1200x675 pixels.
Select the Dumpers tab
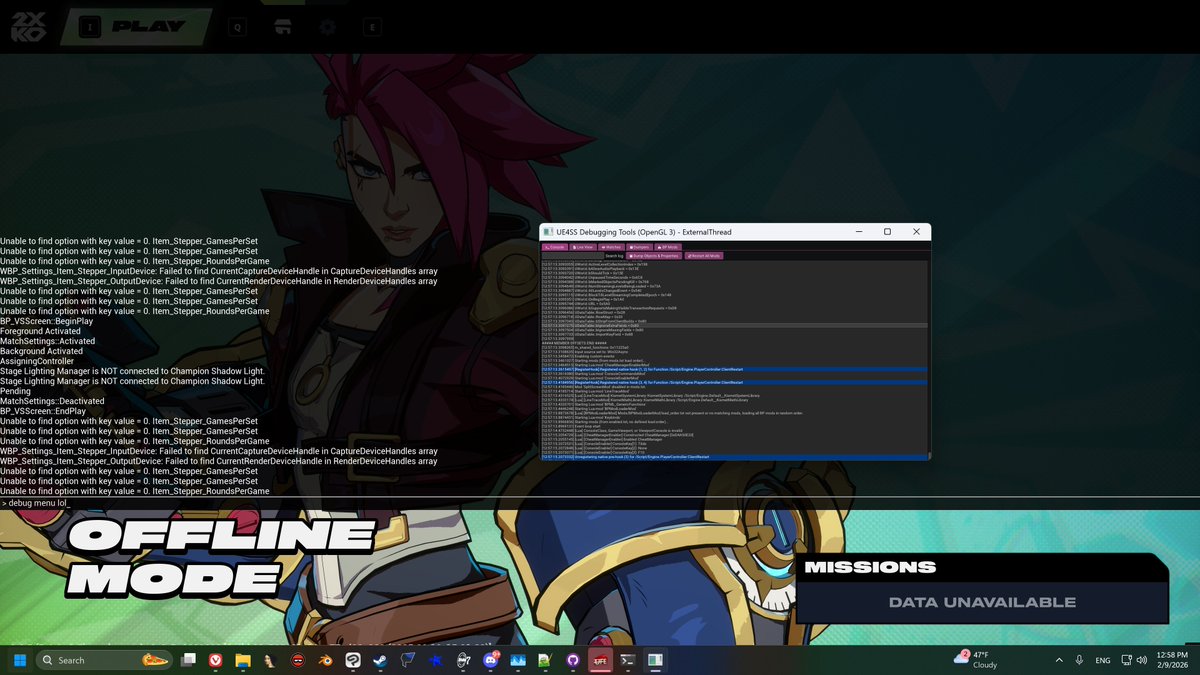click(x=637, y=246)
